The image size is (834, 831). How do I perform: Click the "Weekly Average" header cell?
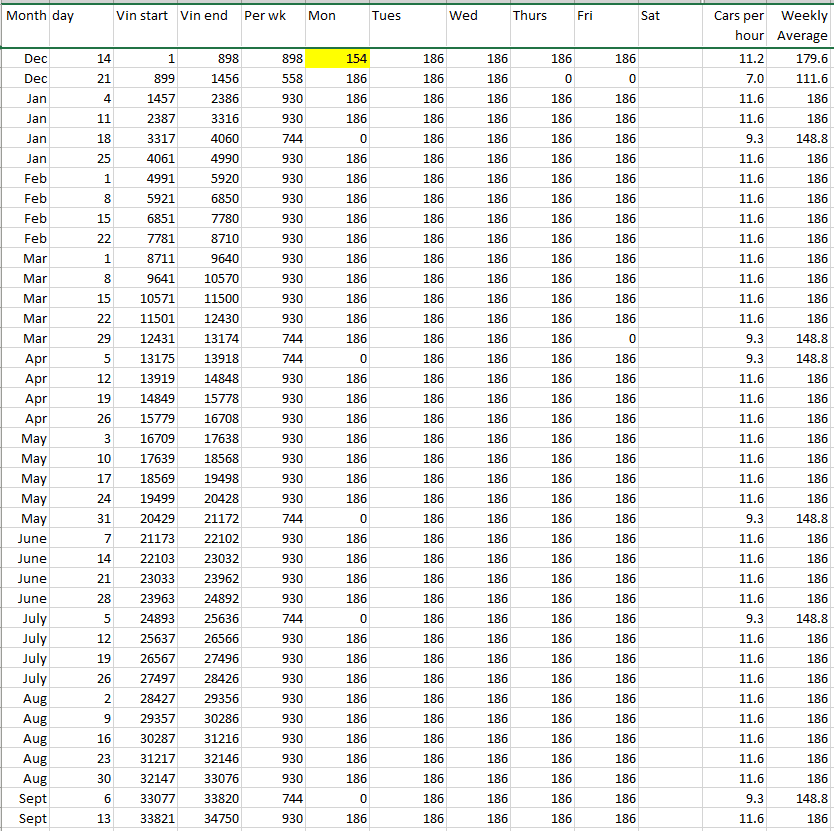[x=802, y=26]
